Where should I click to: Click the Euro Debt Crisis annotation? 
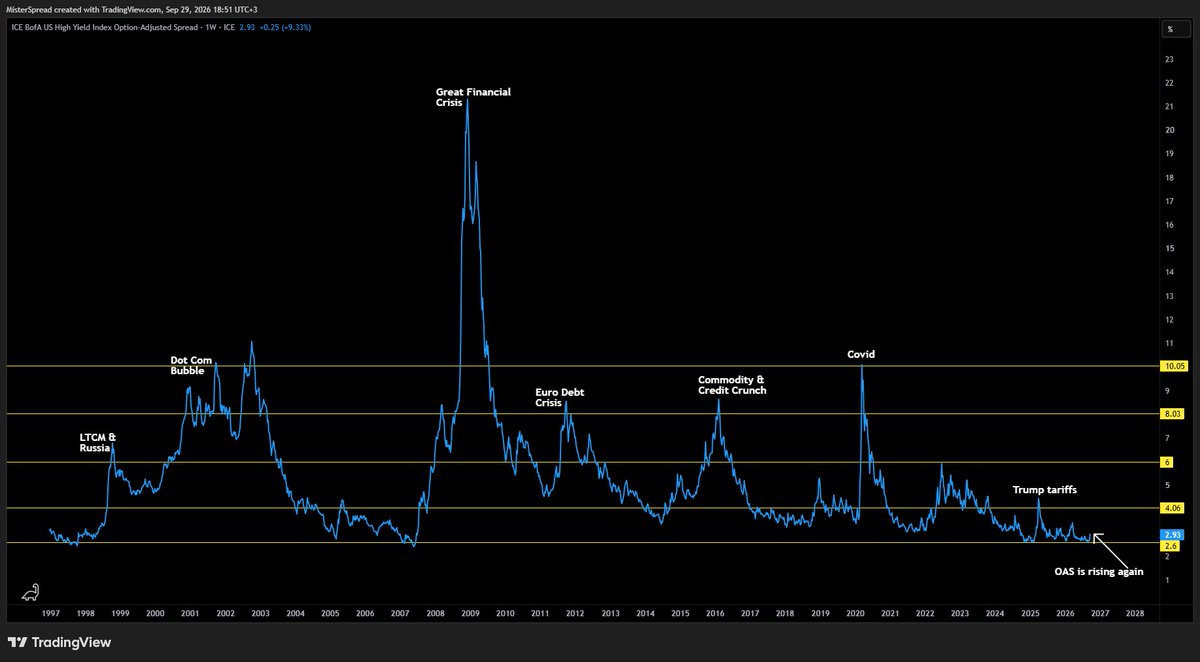[x=560, y=398]
